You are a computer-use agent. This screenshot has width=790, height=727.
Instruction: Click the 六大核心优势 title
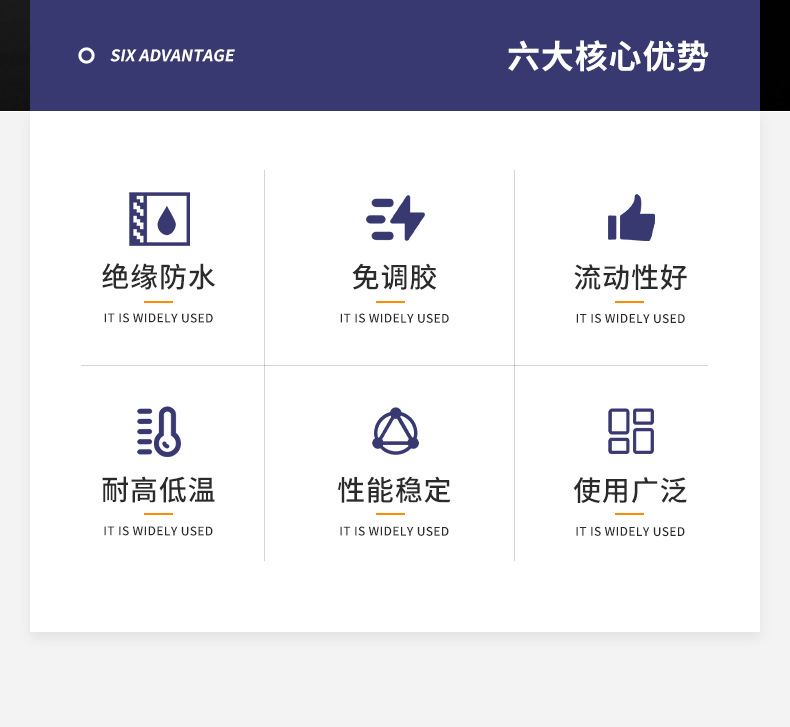[x=607, y=56]
